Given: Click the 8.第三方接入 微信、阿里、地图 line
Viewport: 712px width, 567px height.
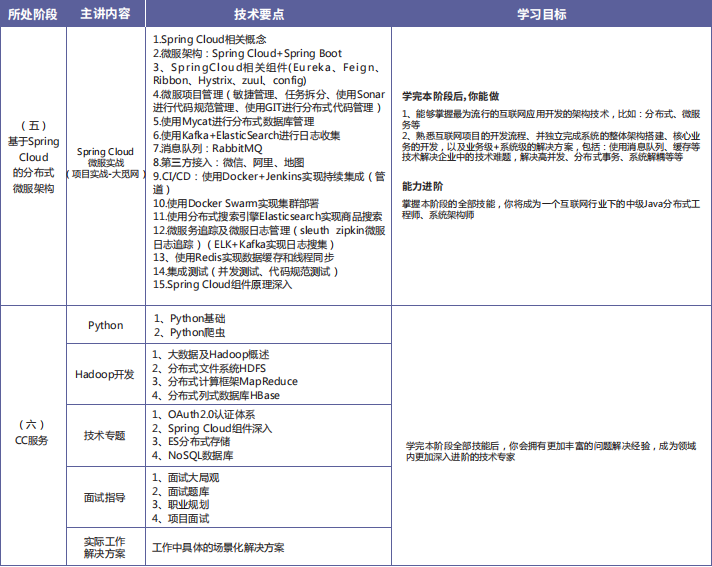Looking at the screenshot, I should click(x=228, y=163).
